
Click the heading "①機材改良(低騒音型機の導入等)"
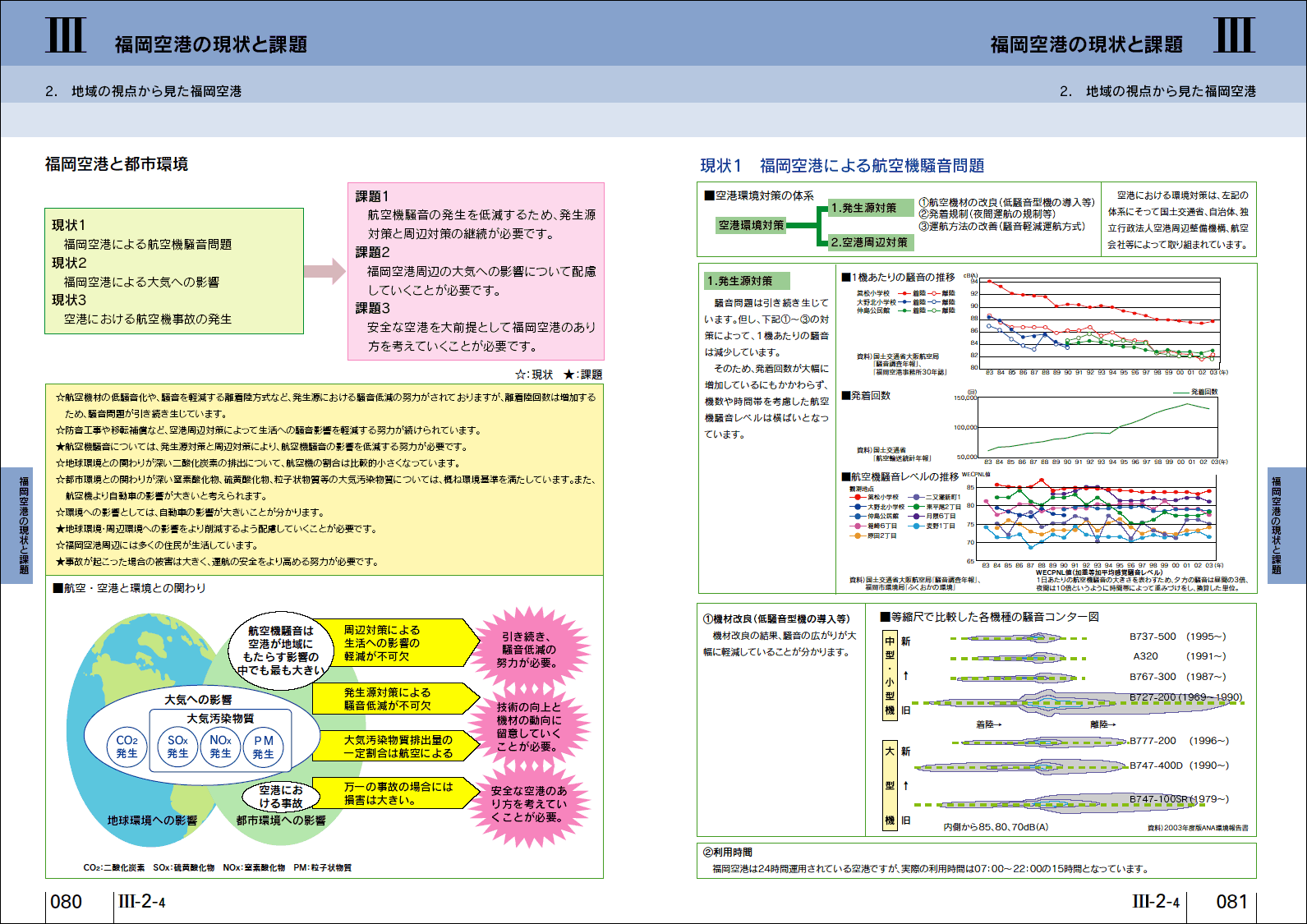tap(776, 619)
